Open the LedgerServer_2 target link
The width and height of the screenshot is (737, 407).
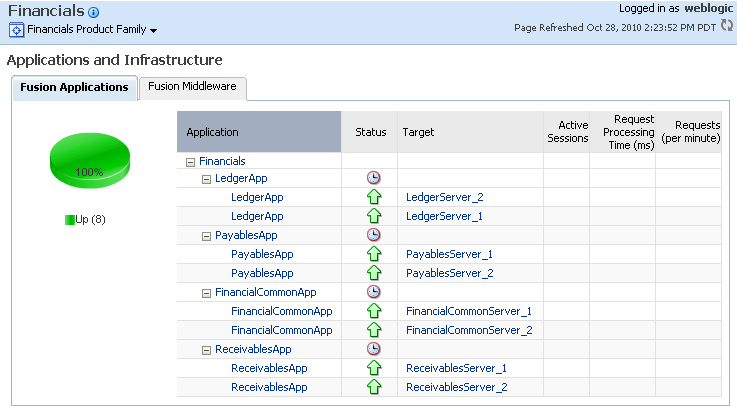point(445,197)
